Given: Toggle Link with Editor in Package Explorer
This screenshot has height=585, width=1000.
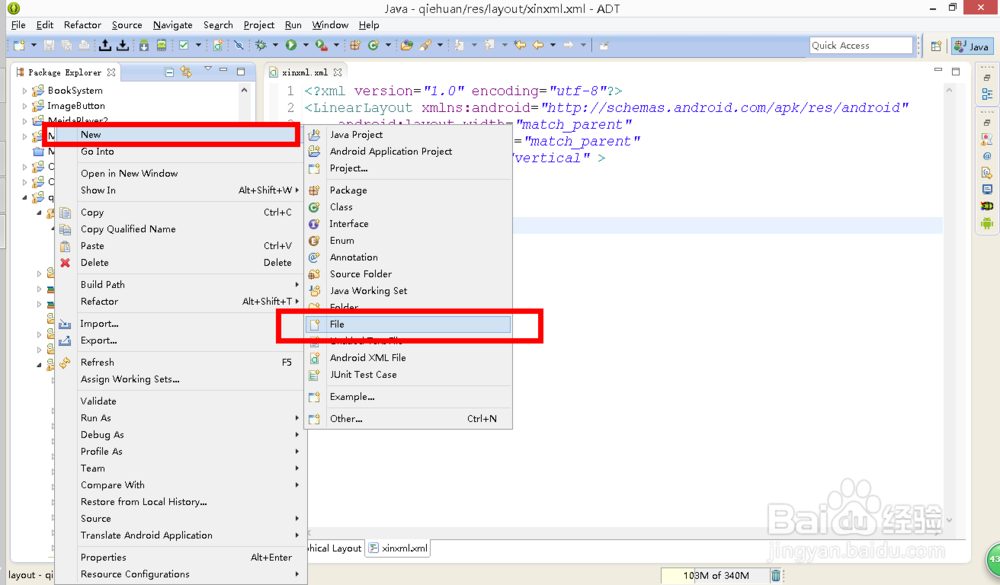Looking at the screenshot, I should pyautogui.click(x=186, y=72).
